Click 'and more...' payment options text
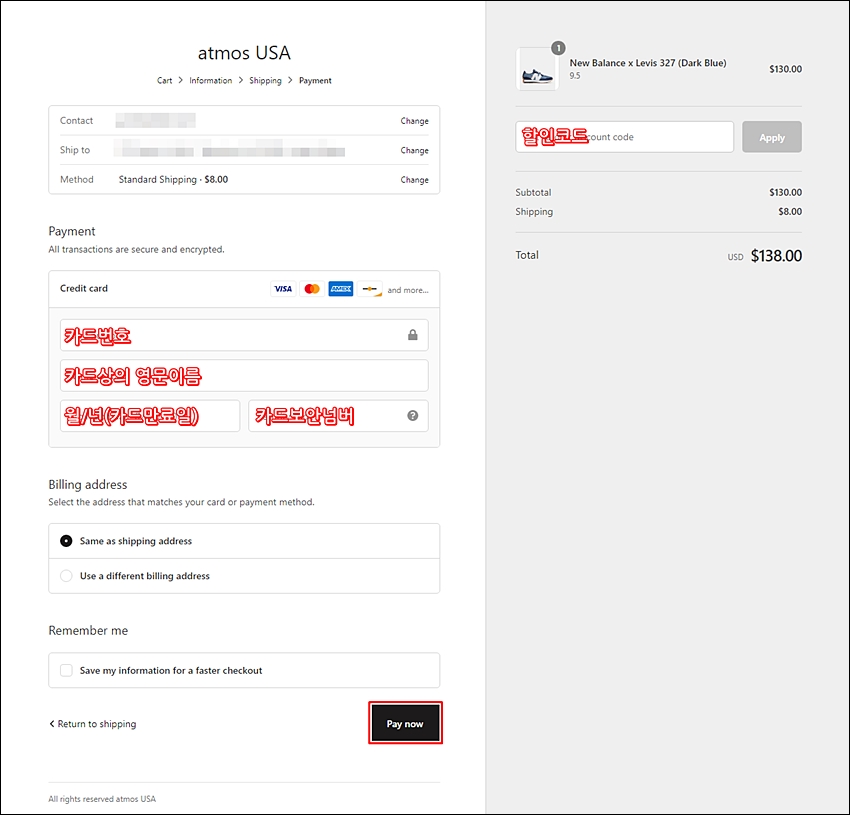Screen dimensions: 850x815 [408, 290]
